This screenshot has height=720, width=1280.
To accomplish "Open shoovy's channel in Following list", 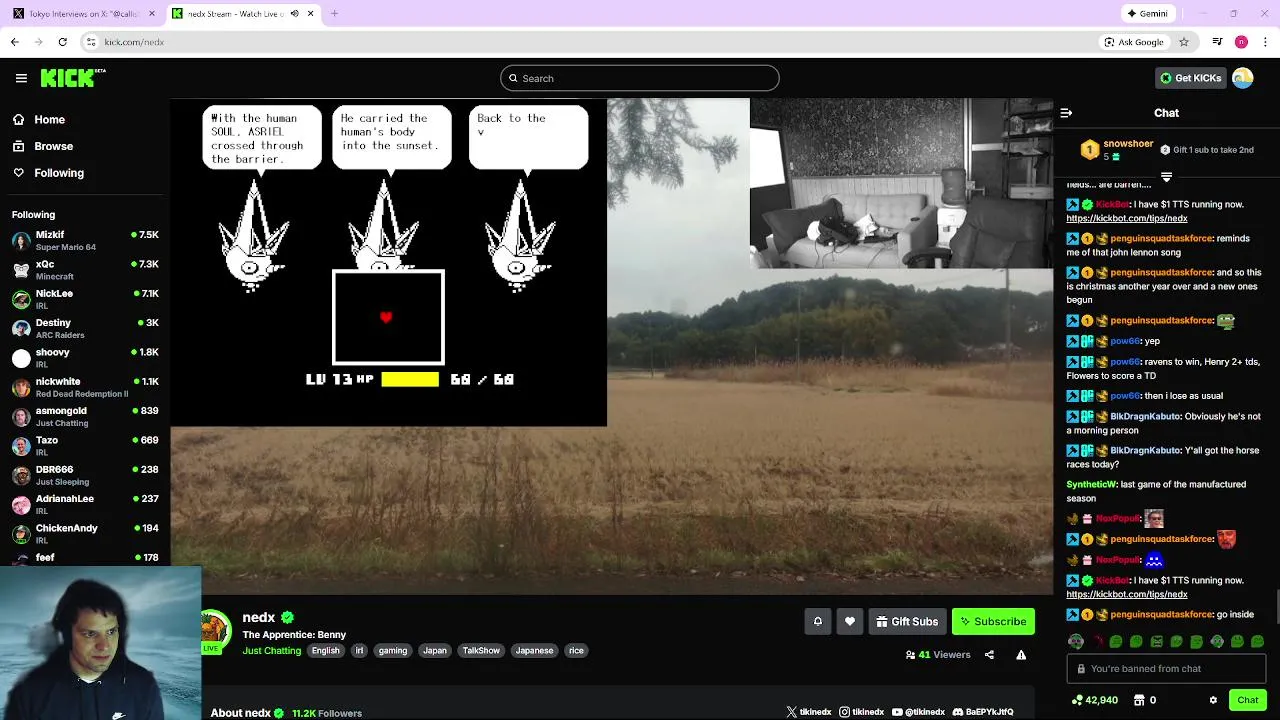I will (85, 358).
